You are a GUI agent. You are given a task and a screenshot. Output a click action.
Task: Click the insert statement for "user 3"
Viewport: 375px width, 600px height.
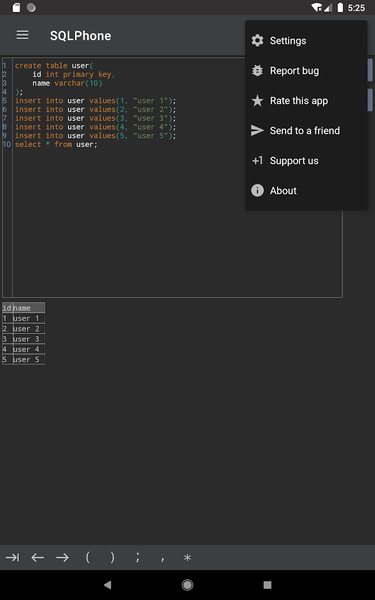click(x=96, y=118)
